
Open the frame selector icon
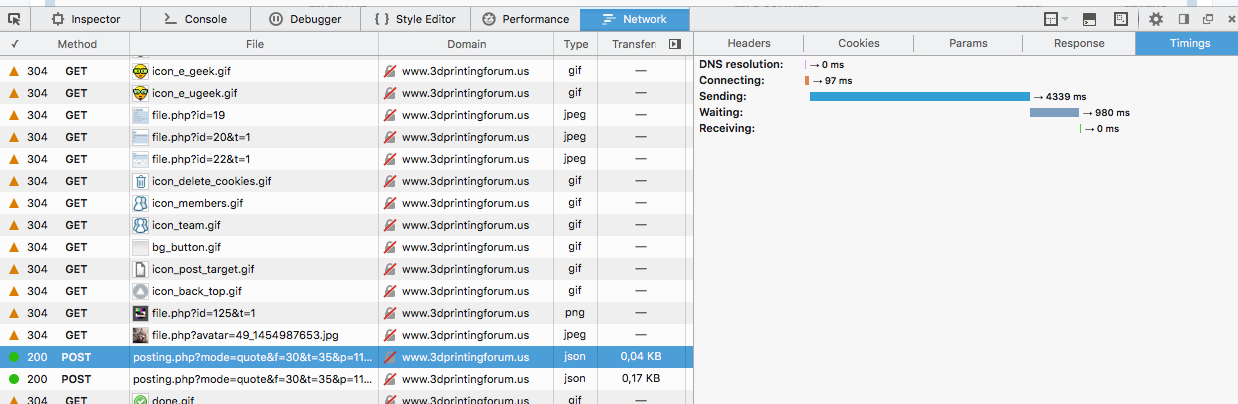point(1050,19)
